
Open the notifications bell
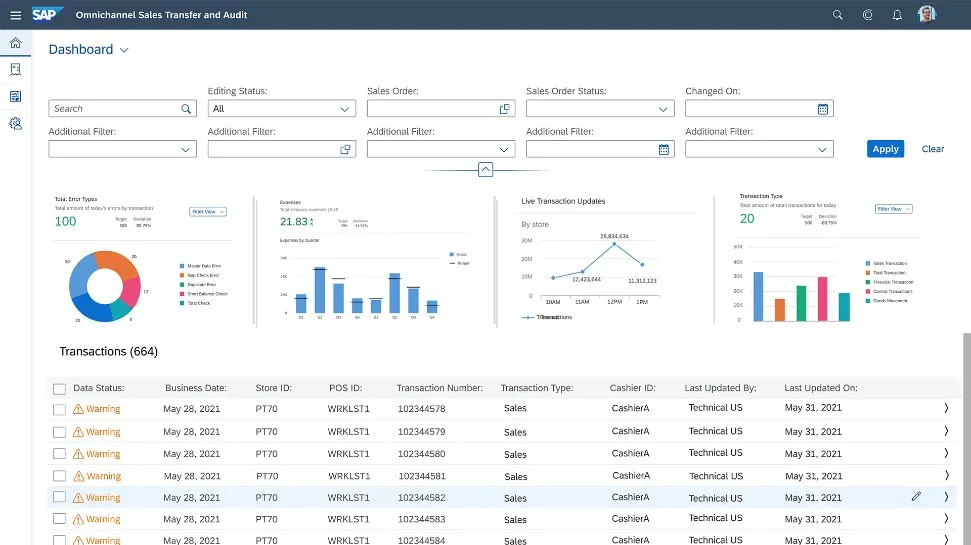[x=897, y=15]
